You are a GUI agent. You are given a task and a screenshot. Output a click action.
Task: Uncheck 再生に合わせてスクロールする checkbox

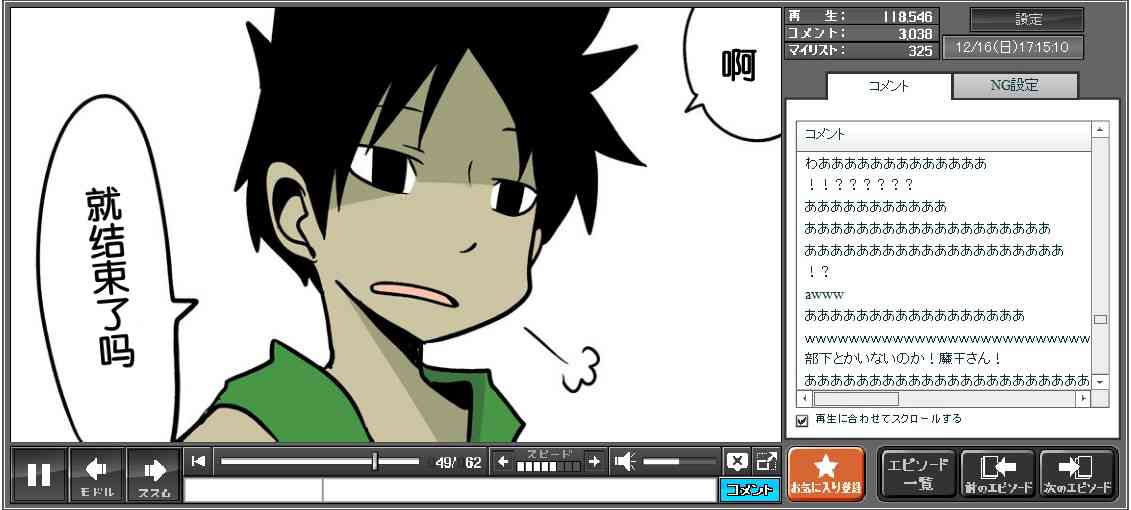801,420
